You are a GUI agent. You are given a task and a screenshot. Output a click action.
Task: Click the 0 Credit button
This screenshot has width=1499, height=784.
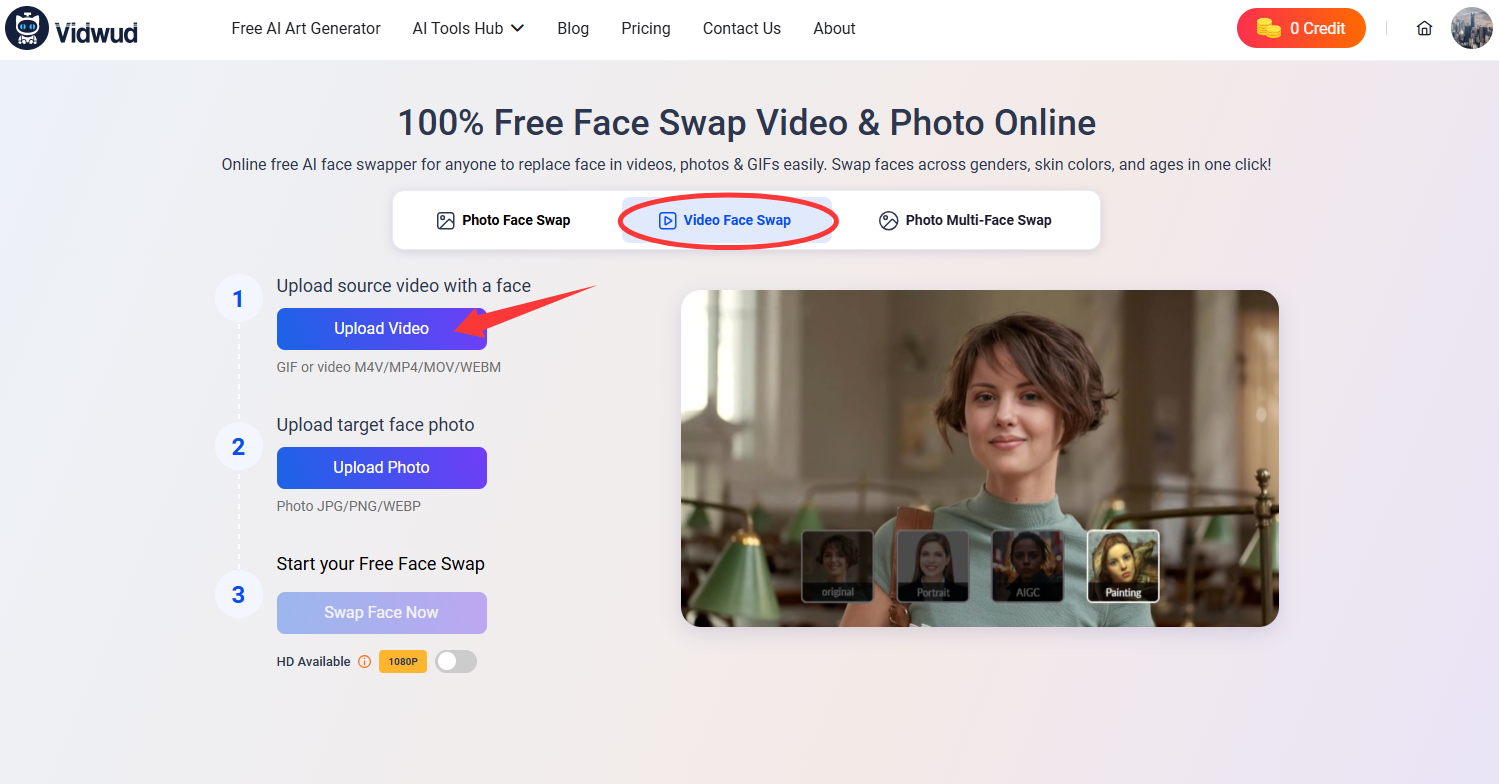point(1301,28)
